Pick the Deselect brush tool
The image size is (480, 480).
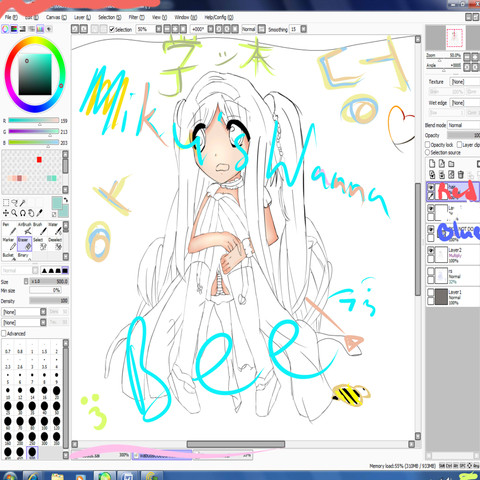coord(55,244)
